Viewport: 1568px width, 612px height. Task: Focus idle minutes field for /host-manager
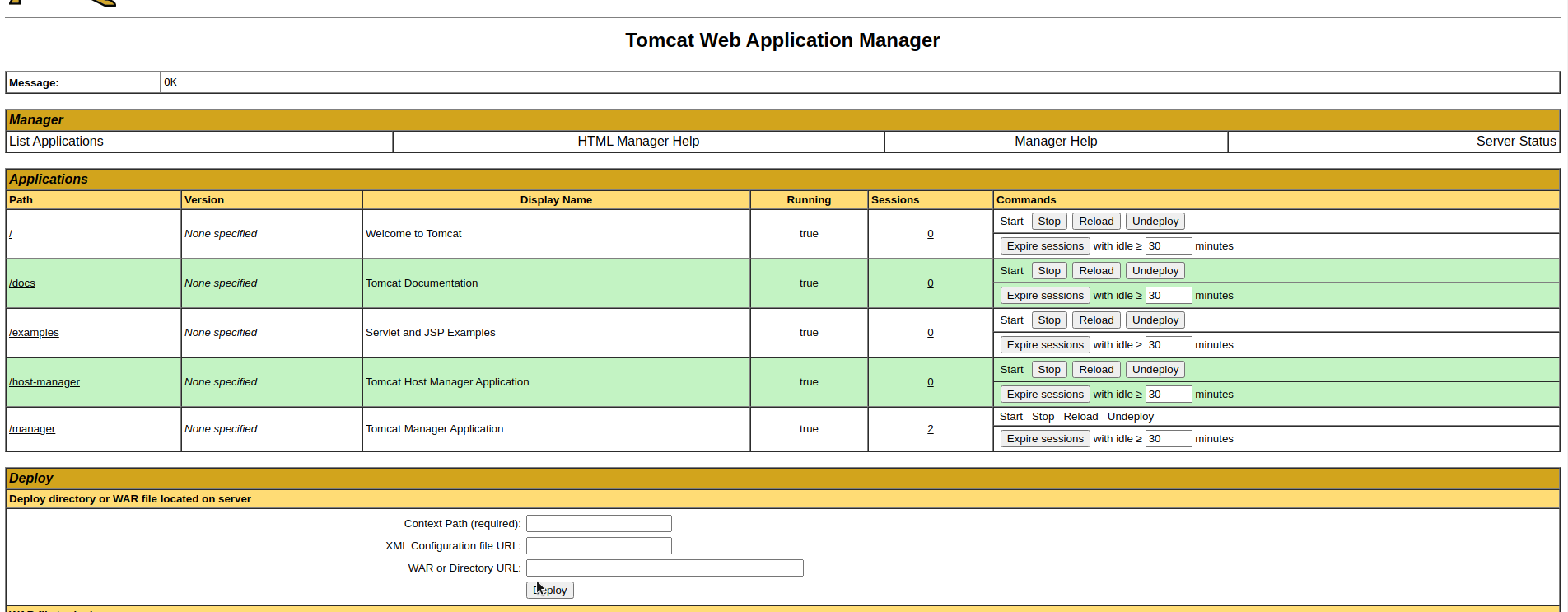tap(1169, 395)
